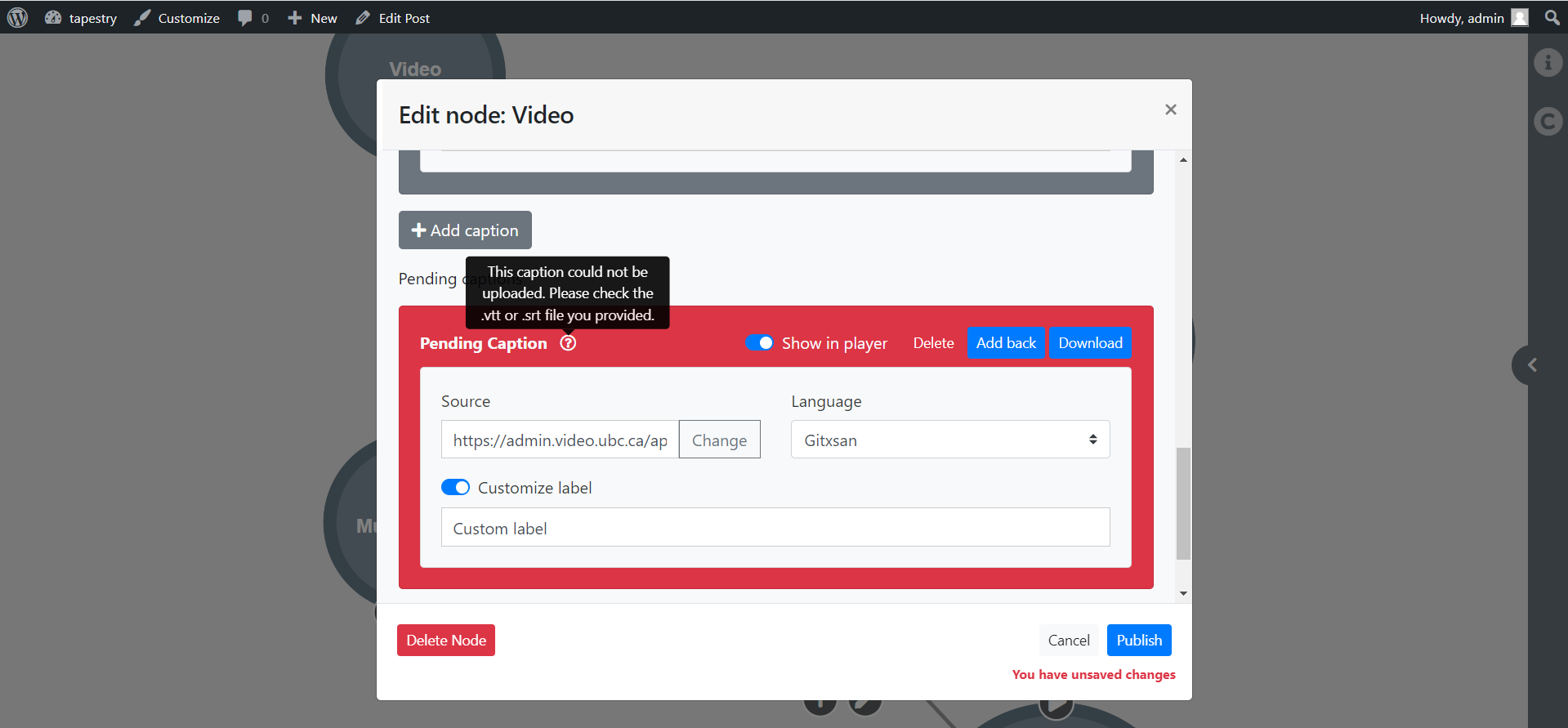Open the Howdy, admin account menu
Image resolution: width=1568 pixels, height=728 pixels.
tap(1474, 18)
